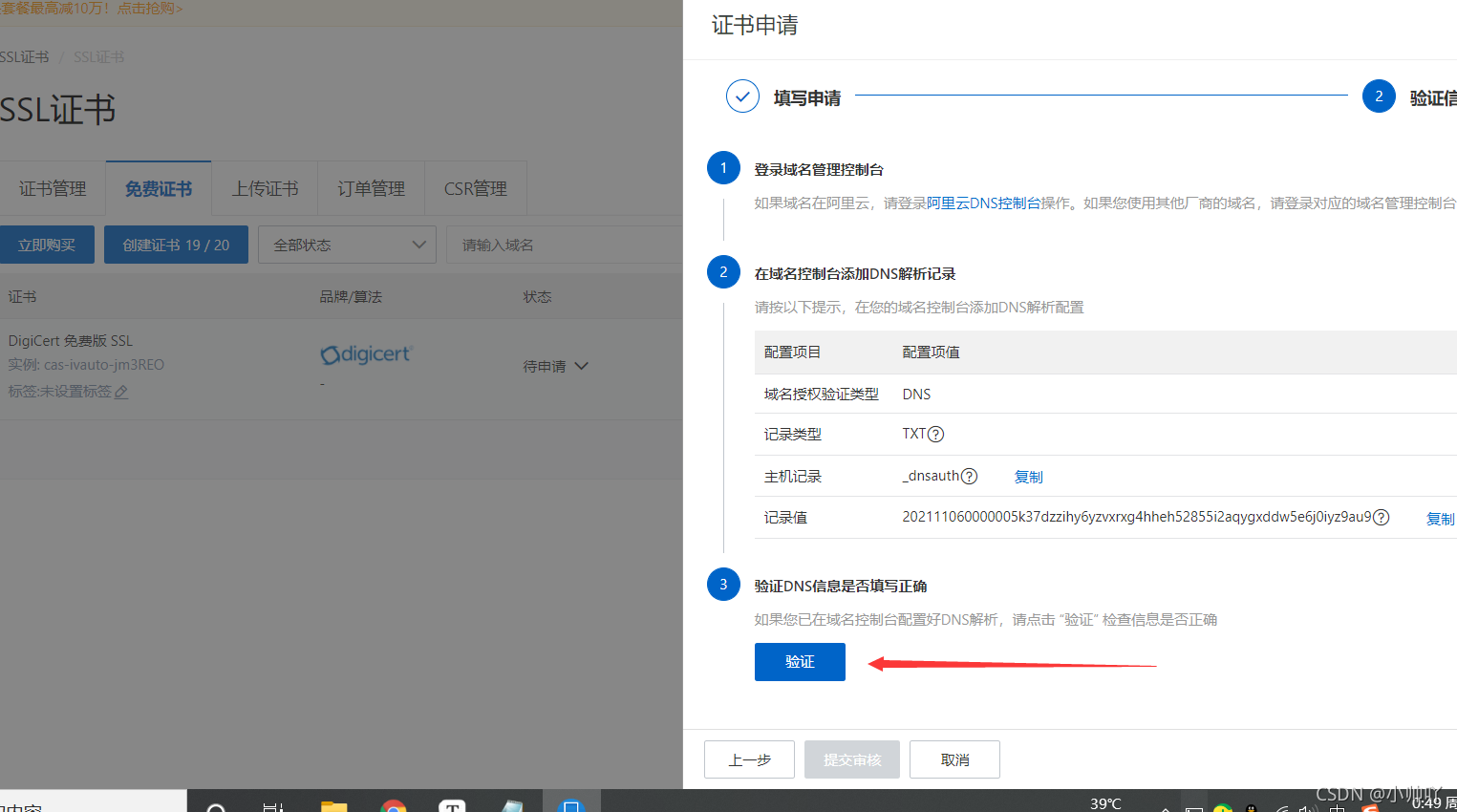Click the 配置项值 column header
The height and width of the screenshot is (812, 1457).
[x=931, y=353]
